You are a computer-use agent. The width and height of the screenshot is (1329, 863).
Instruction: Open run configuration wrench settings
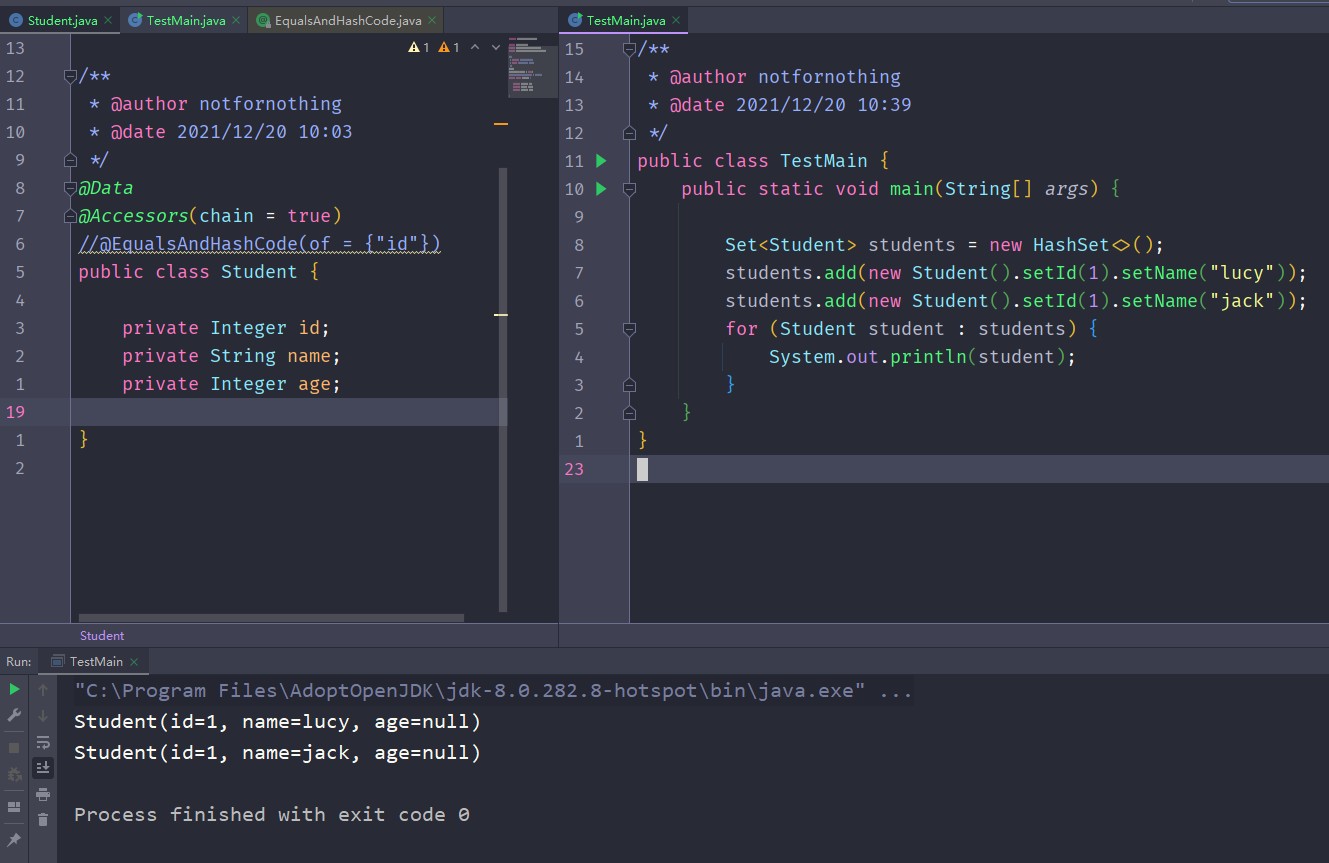14,716
